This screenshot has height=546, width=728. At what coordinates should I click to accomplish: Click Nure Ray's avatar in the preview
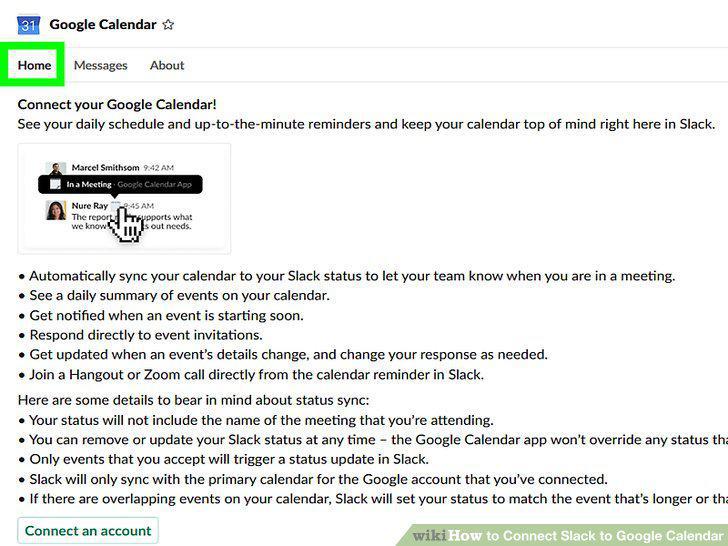[x=56, y=210]
